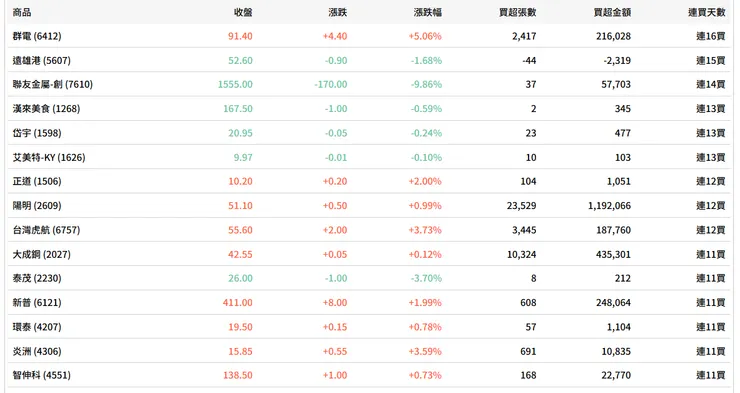This screenshot has height=393, width=740.
Task: Click the 漲跌 column header
Action: point(337,12)
